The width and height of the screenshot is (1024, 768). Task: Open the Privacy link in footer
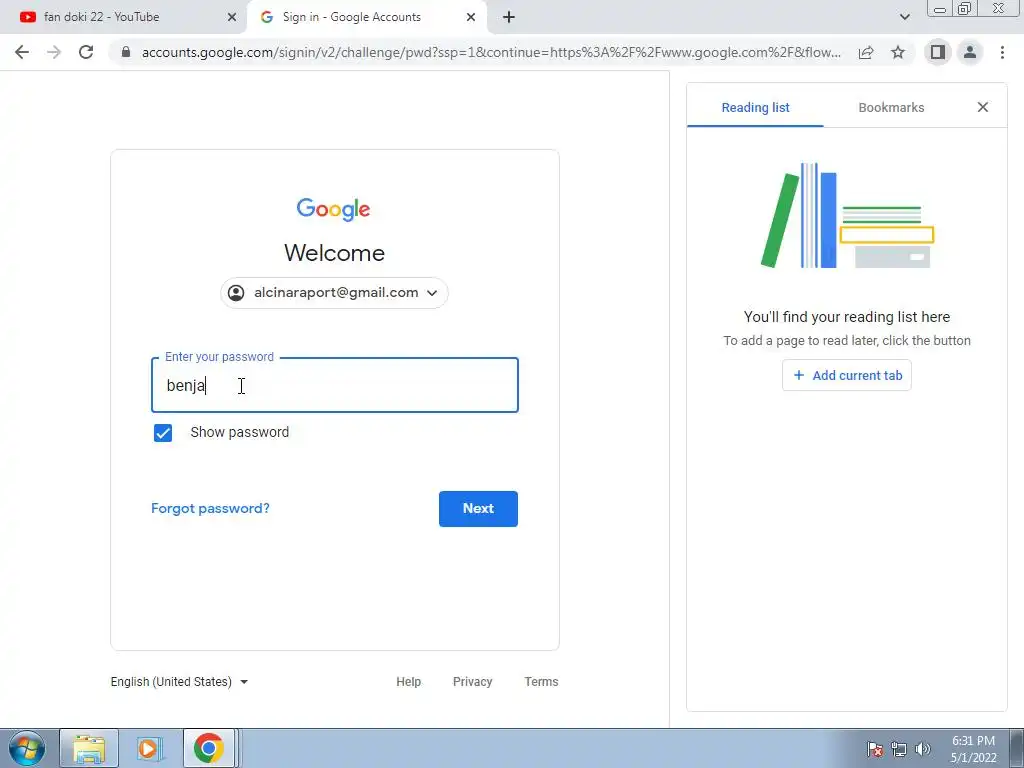tap(472, 682)
